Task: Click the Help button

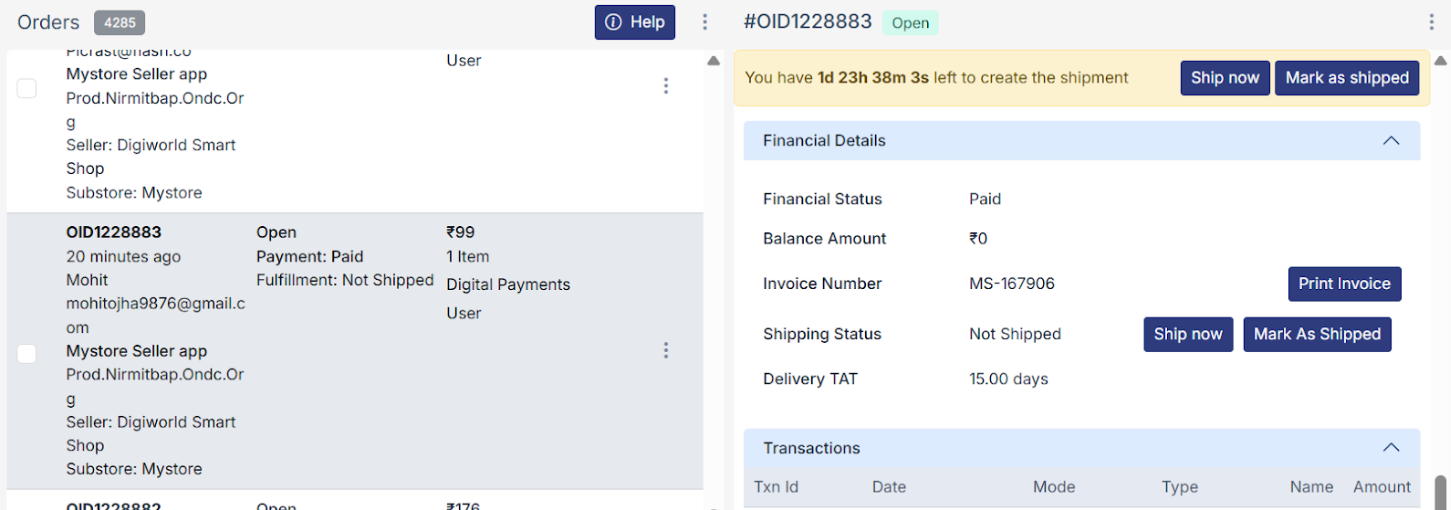Action: coord(634,22)
